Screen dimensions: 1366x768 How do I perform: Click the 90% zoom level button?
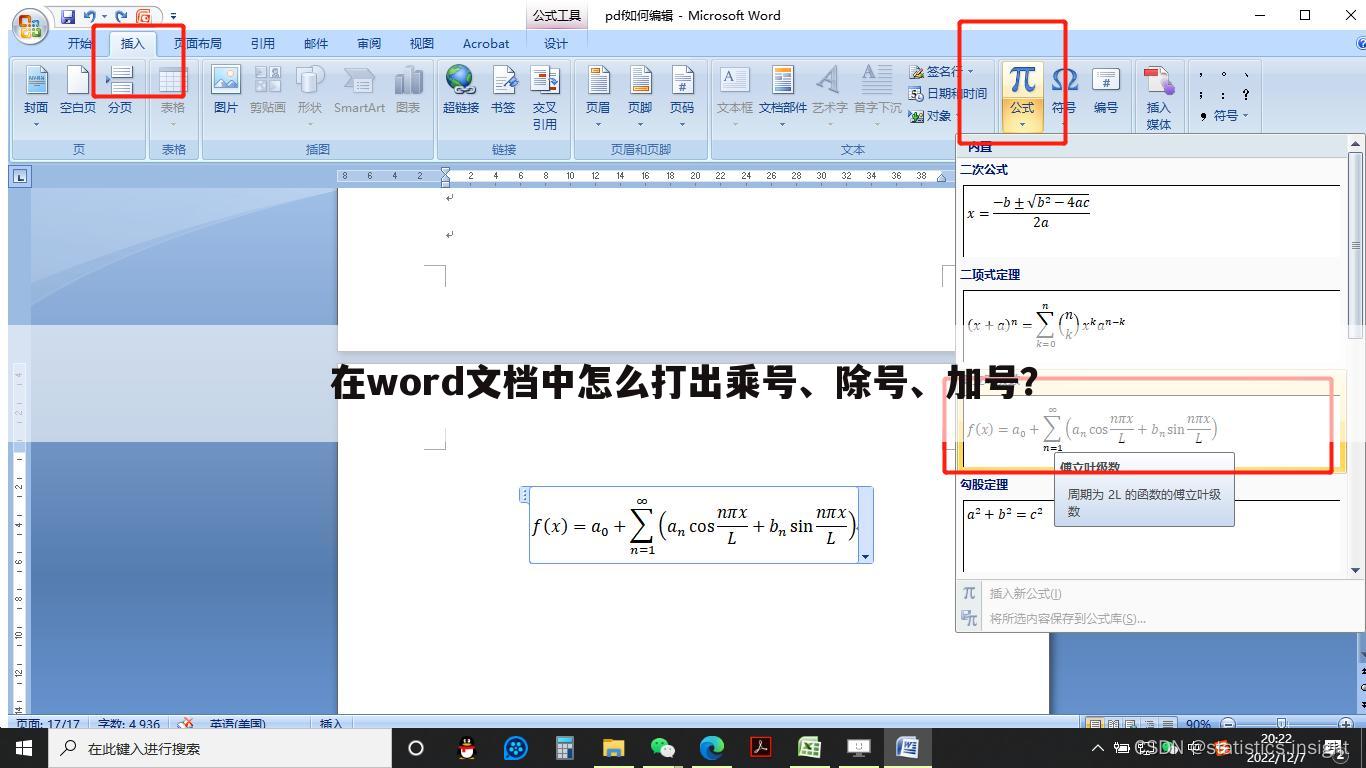[1198, 724]
